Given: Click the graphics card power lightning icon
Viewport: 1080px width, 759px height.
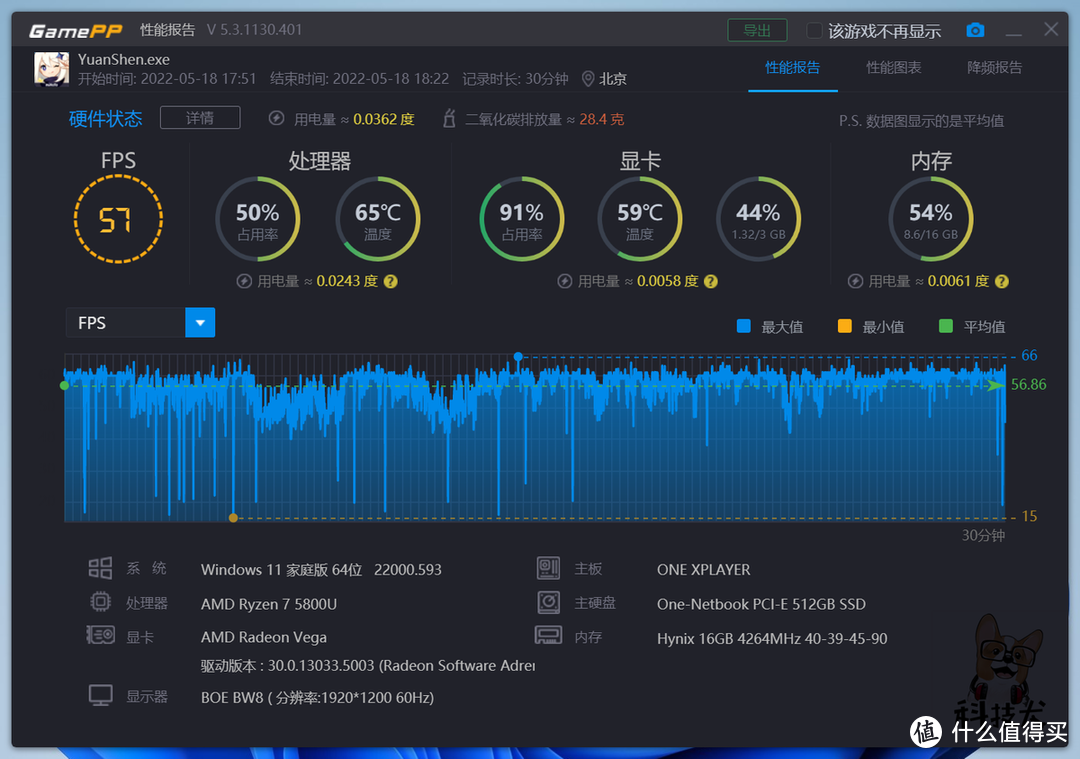Looking at the screenshot, I should coord(565,281).
